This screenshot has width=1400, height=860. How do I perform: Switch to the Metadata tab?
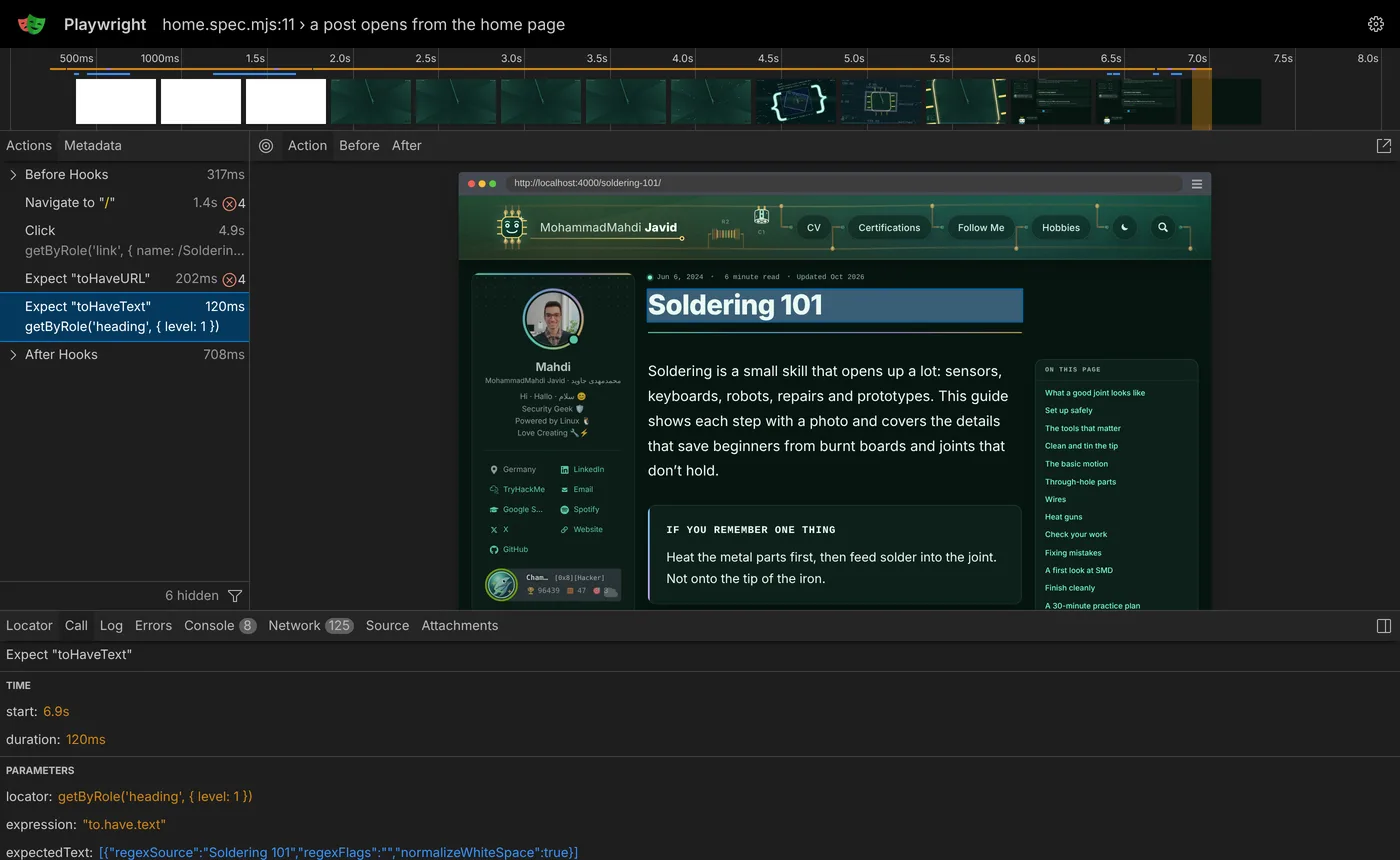click(x=93, y=146)
